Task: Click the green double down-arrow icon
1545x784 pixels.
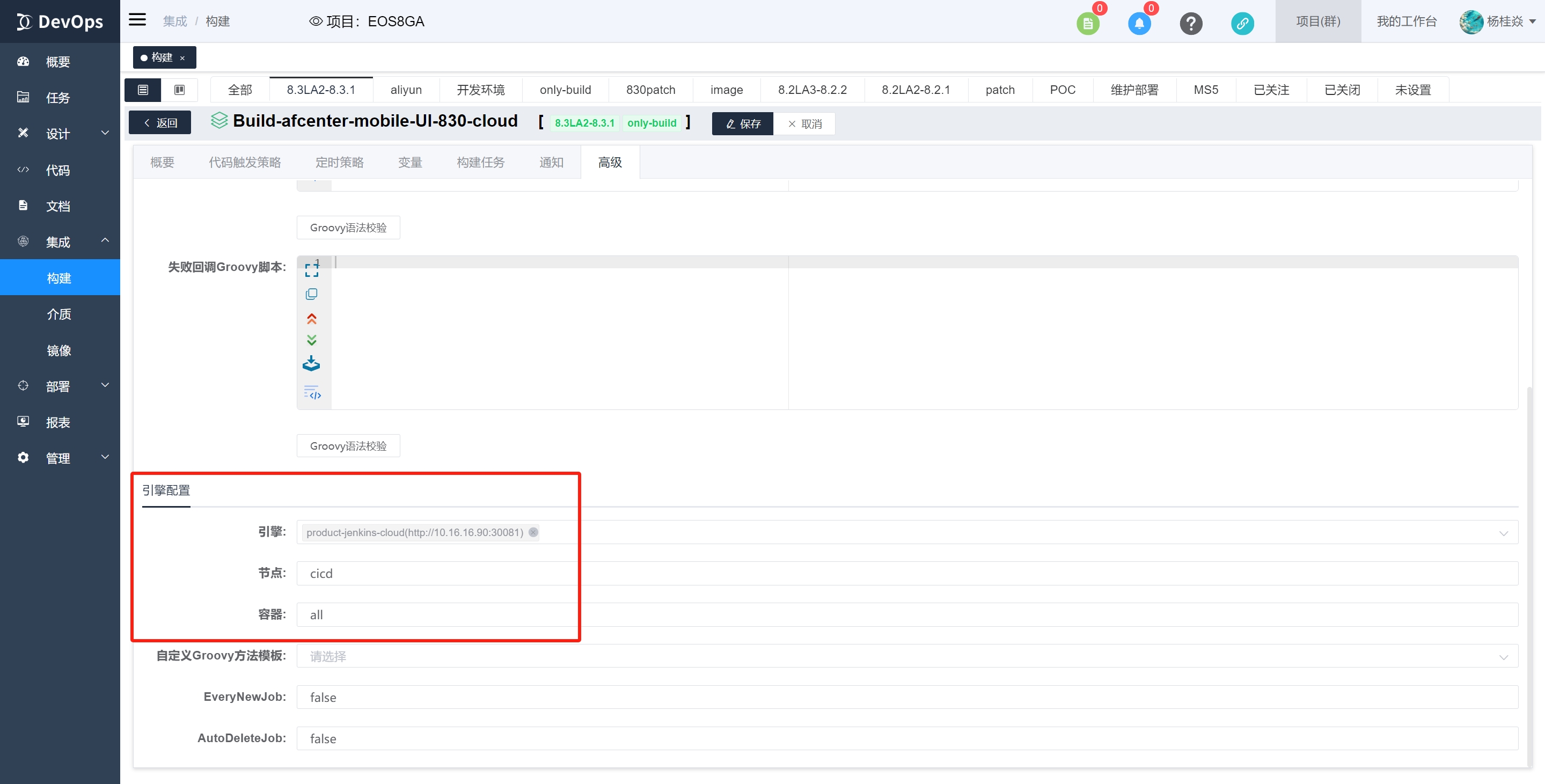Action: pos(311,340)
